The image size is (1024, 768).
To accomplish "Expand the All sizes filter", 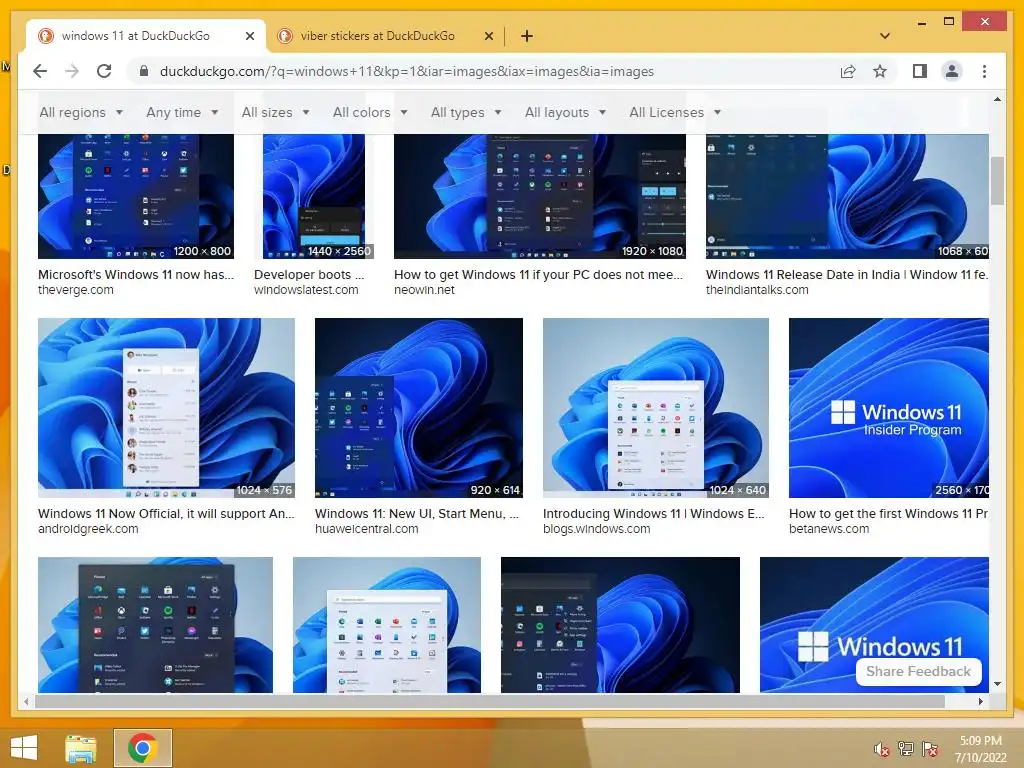I will tap(275, 112).
